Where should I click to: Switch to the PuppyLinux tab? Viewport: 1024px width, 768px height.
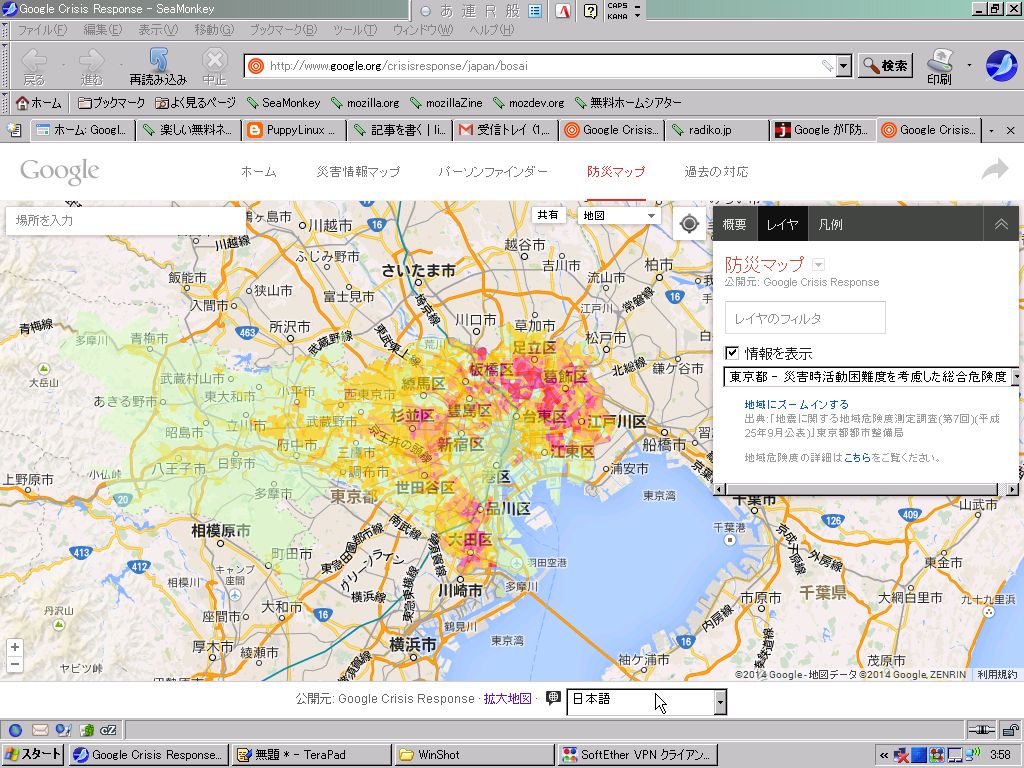click(x=294, y=130)
